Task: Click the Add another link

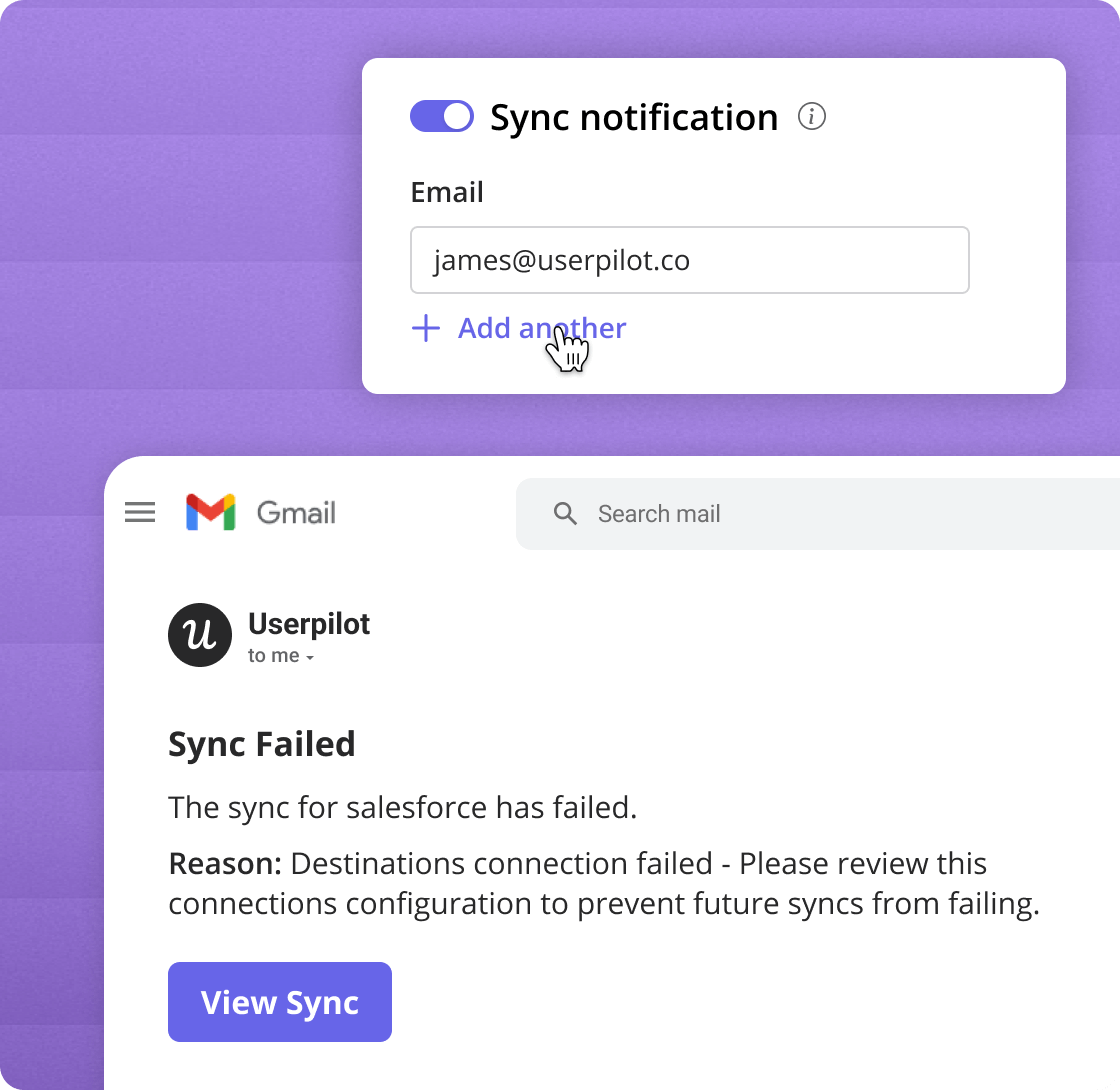Action: click(542, 328)
